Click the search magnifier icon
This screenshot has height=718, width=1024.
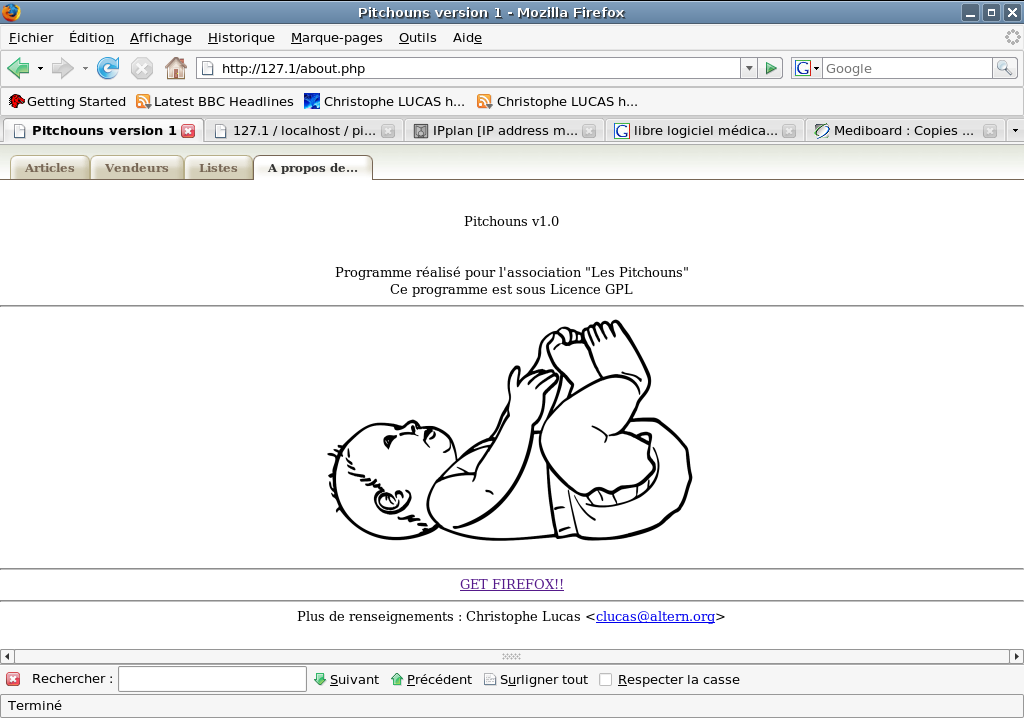click(1004, 68)
